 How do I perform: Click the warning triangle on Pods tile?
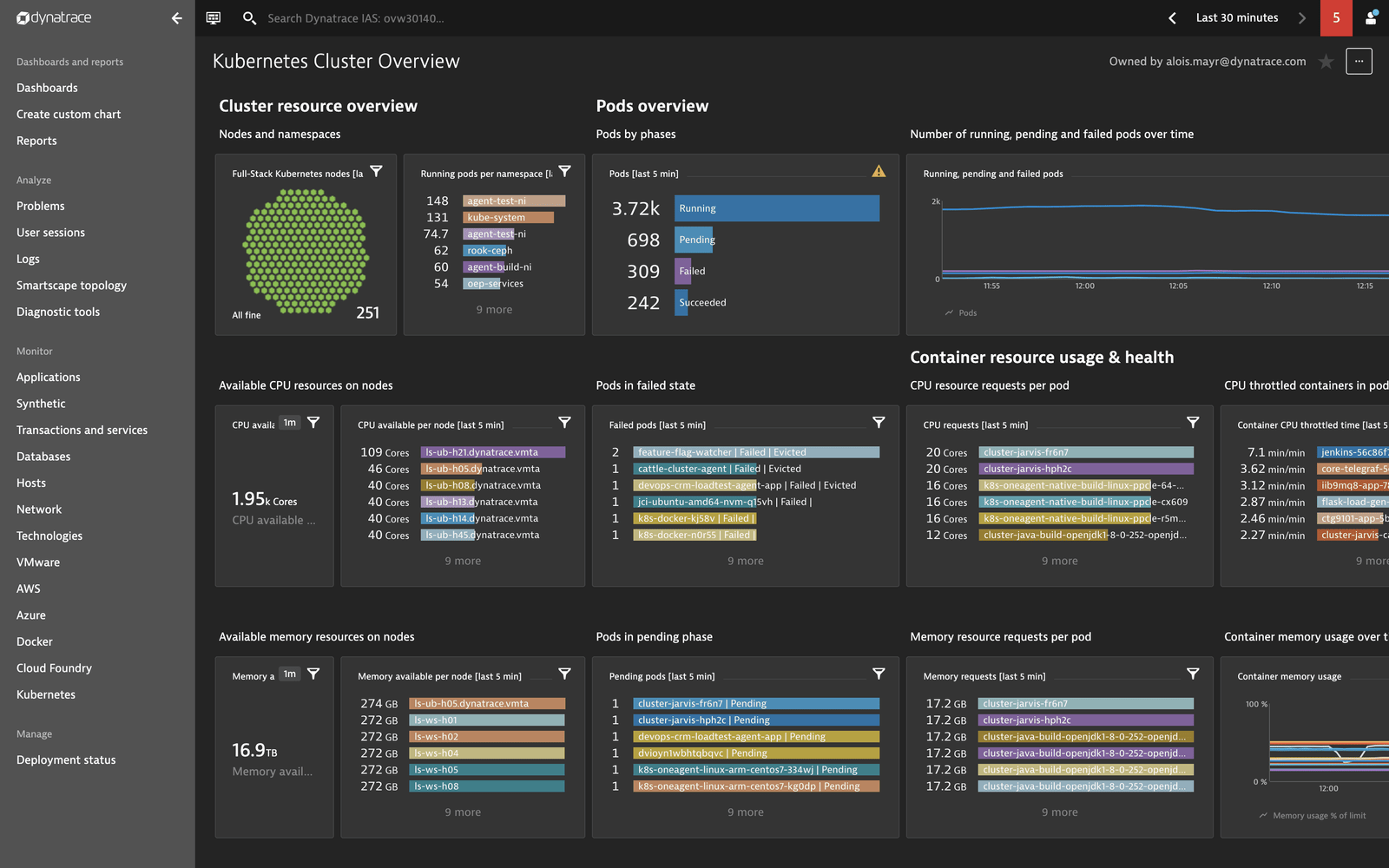click(x=879, y=172)
